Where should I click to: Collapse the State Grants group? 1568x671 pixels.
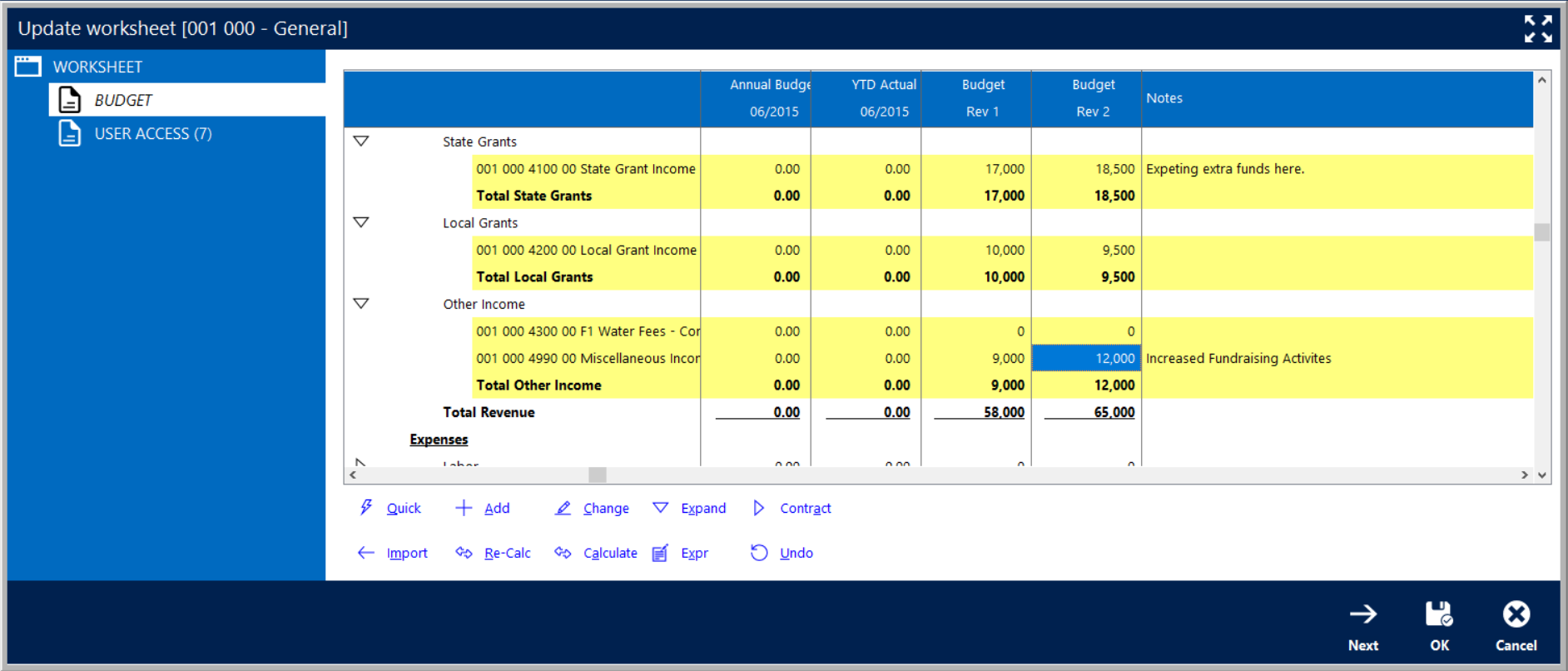tap(361, 142)
